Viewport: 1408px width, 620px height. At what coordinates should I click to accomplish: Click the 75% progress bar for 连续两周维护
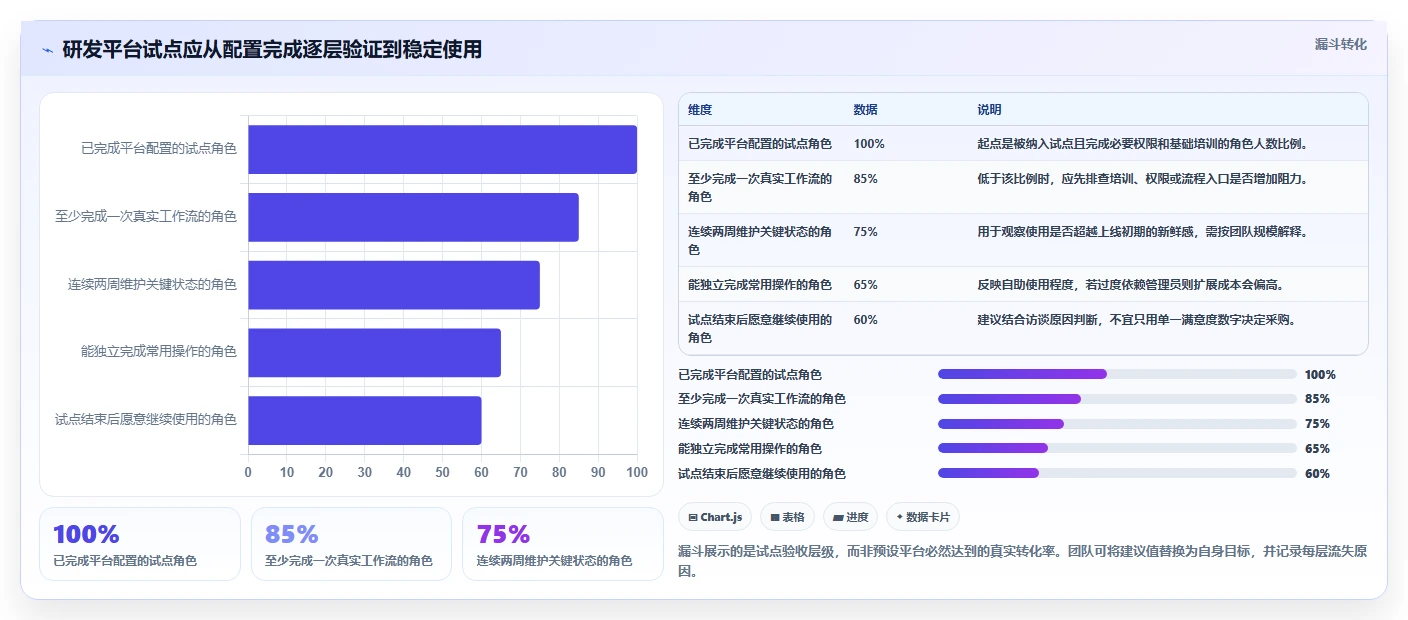(1117, 424)
